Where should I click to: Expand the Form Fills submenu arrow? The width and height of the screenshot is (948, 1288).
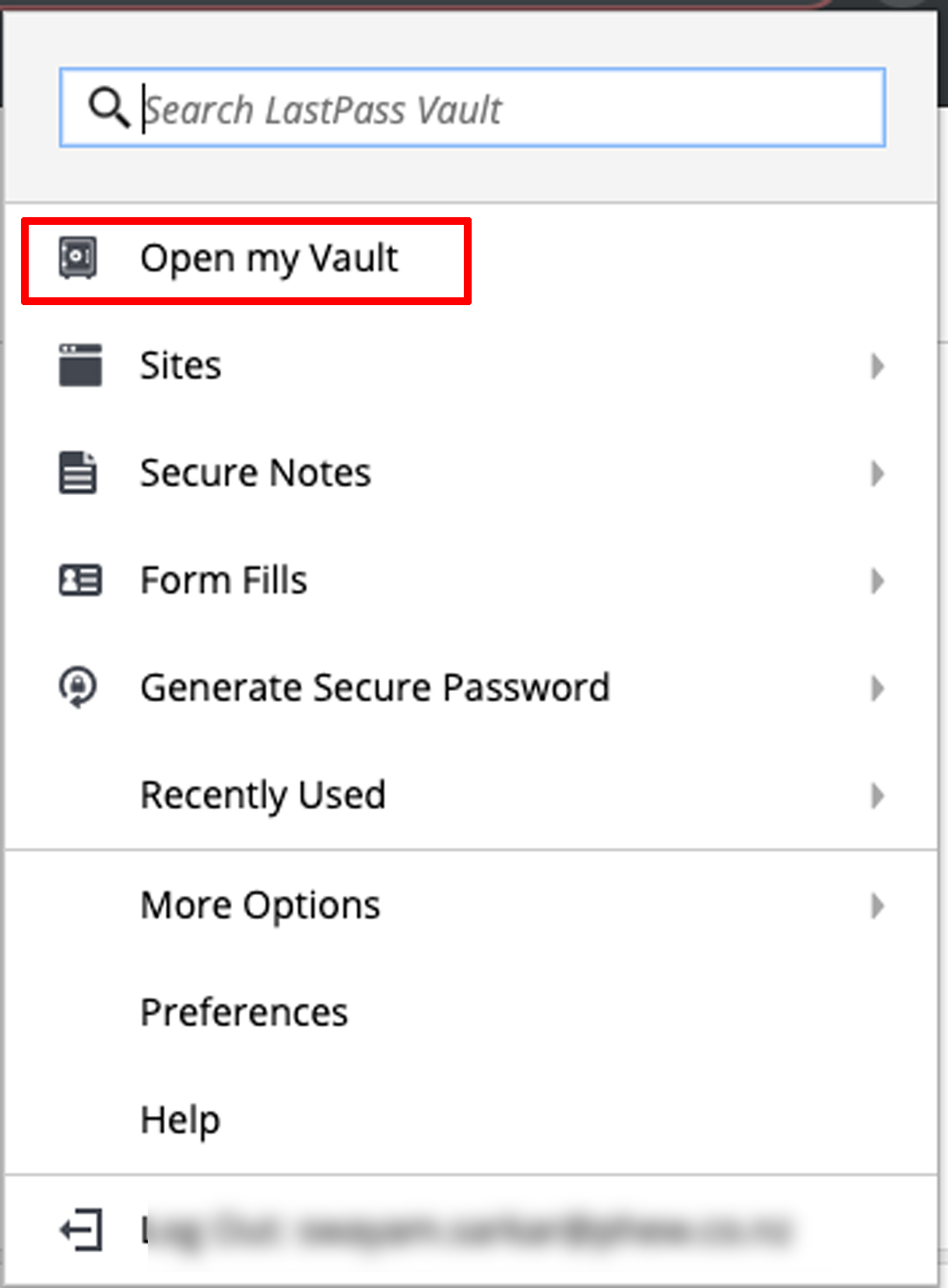coord(877,581)
